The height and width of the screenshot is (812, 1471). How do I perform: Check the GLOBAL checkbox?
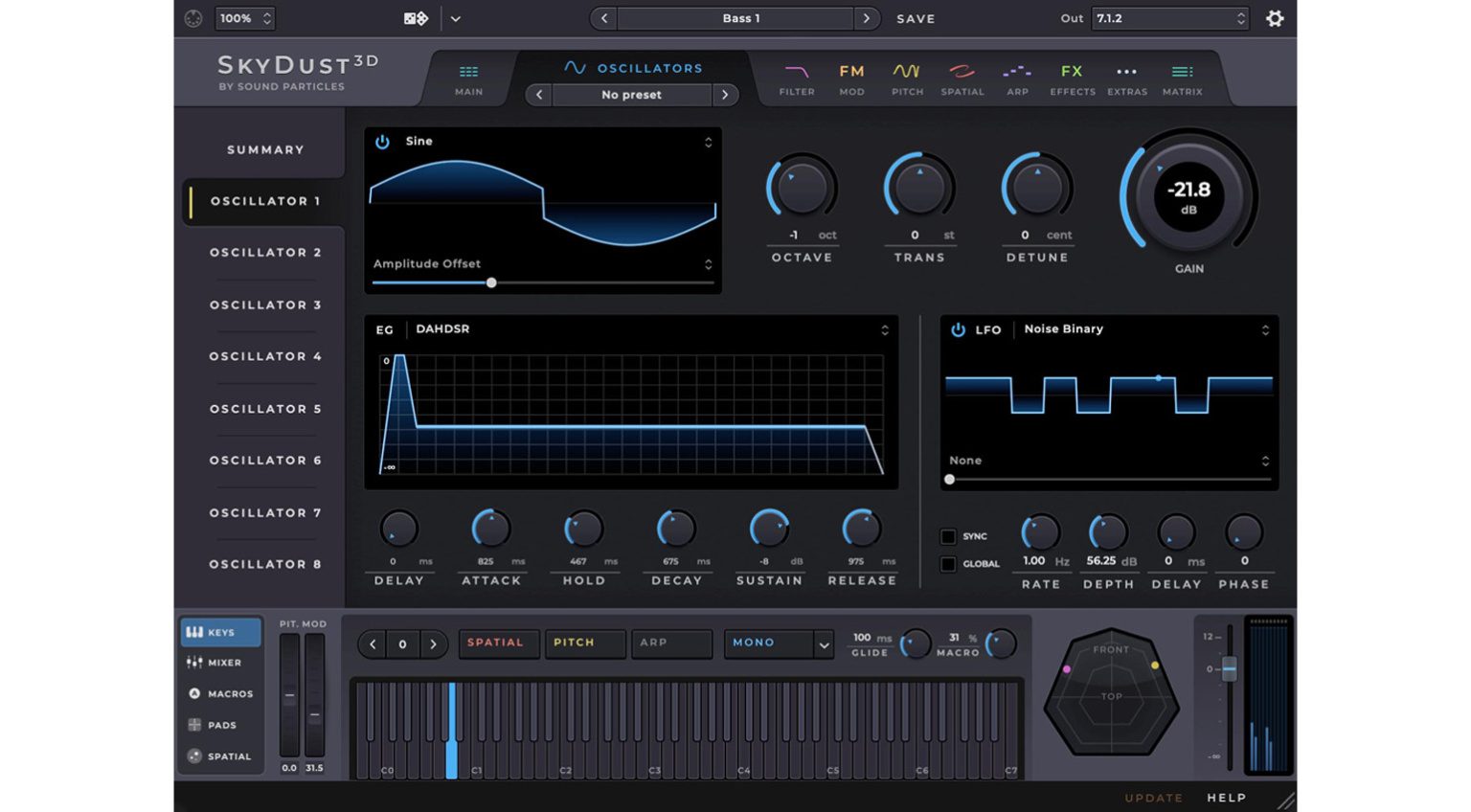(x=949, y=564)
